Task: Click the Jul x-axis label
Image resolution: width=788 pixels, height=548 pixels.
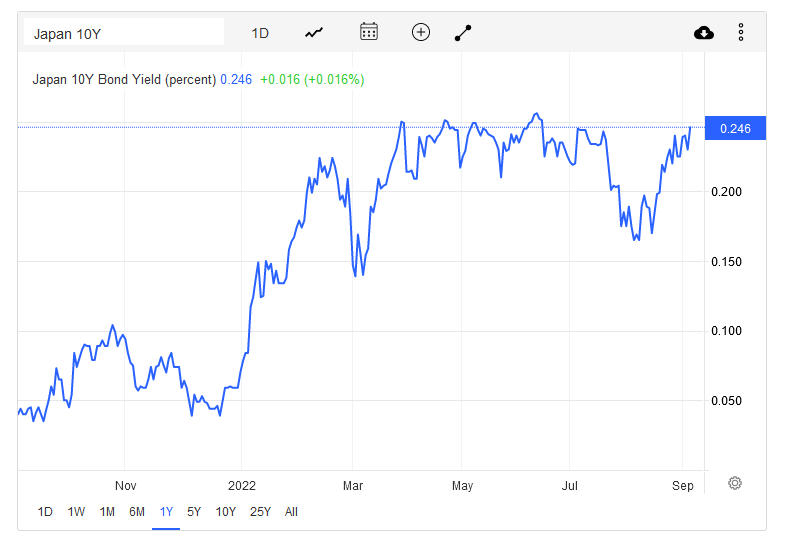Action: click(569, 486)
